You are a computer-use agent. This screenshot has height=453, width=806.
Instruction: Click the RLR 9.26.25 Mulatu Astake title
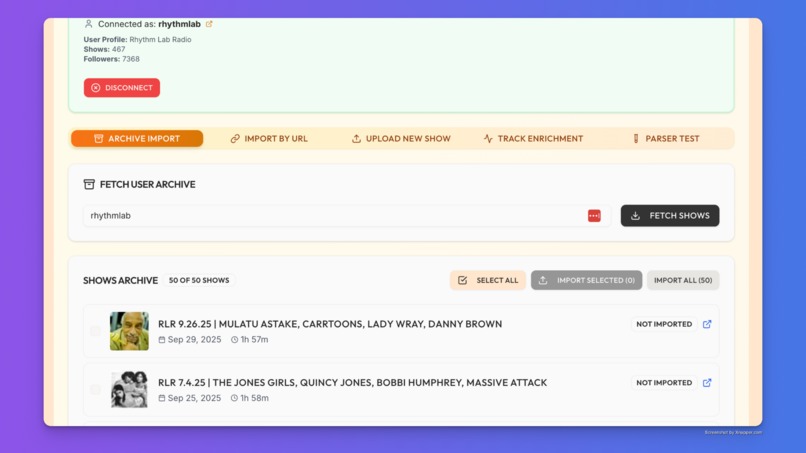coord(330,324)
